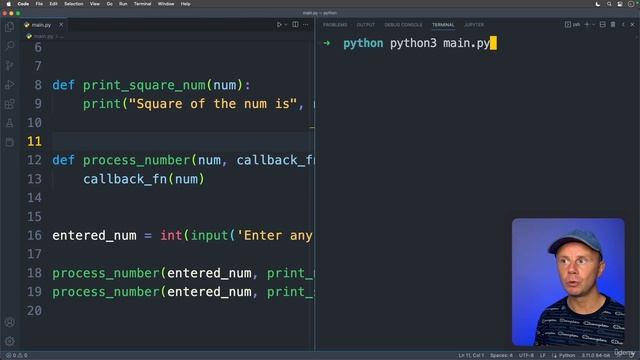
Task: Open the Edit menu
Action: click(53, 4)
